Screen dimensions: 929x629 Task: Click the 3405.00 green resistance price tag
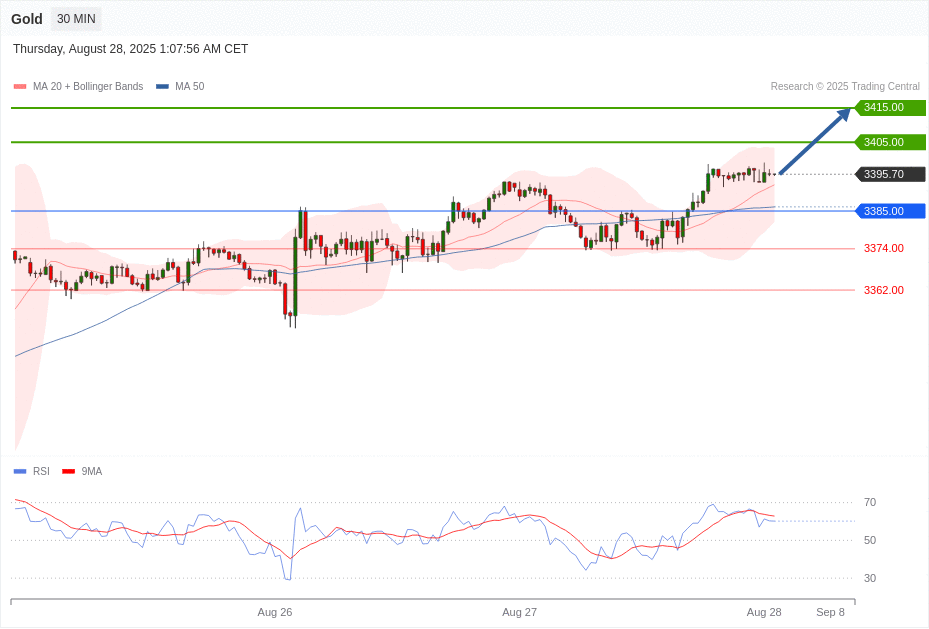[x=889, y=142]
